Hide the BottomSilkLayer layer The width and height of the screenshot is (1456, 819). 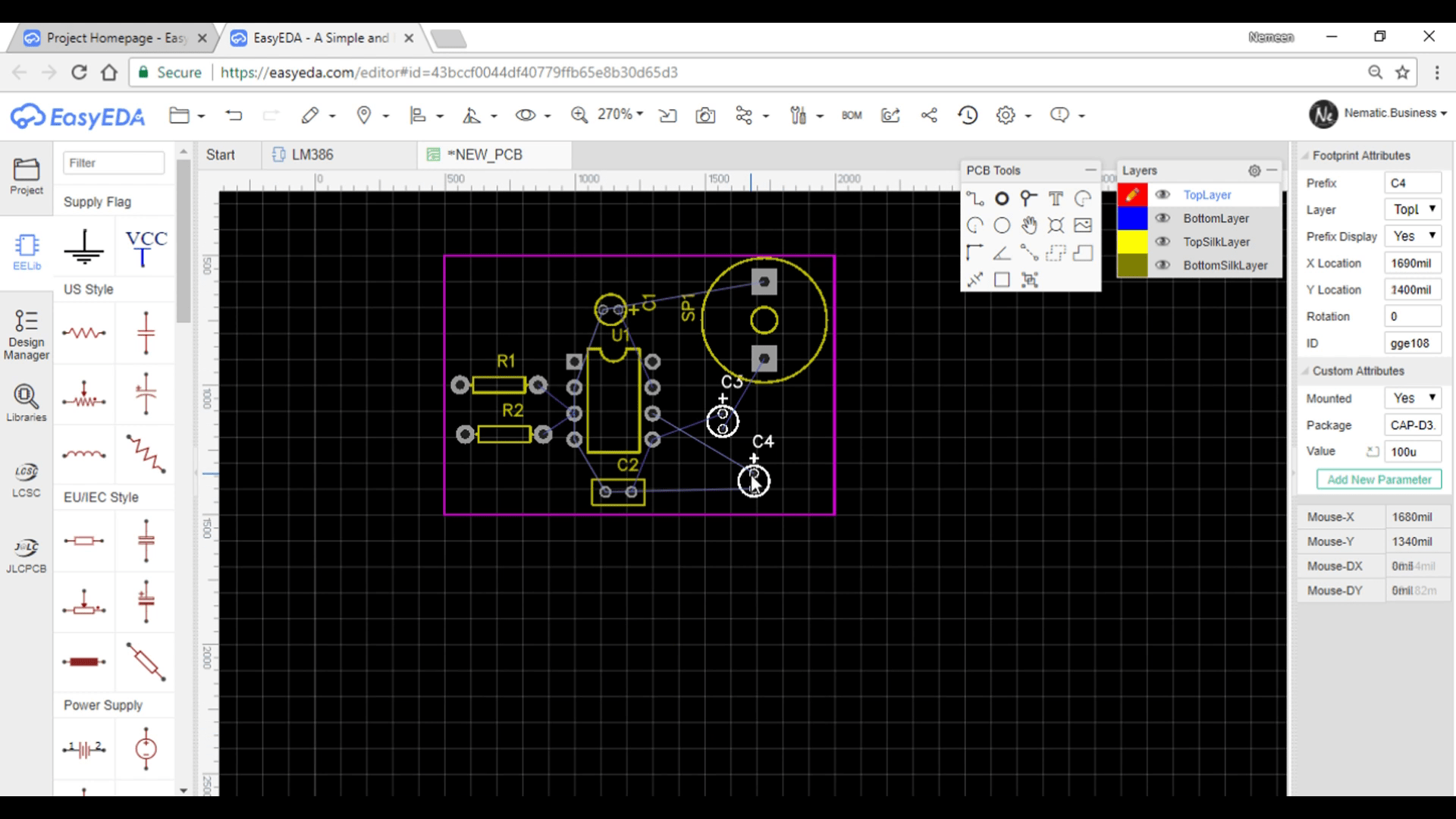tap(1163, 265)
